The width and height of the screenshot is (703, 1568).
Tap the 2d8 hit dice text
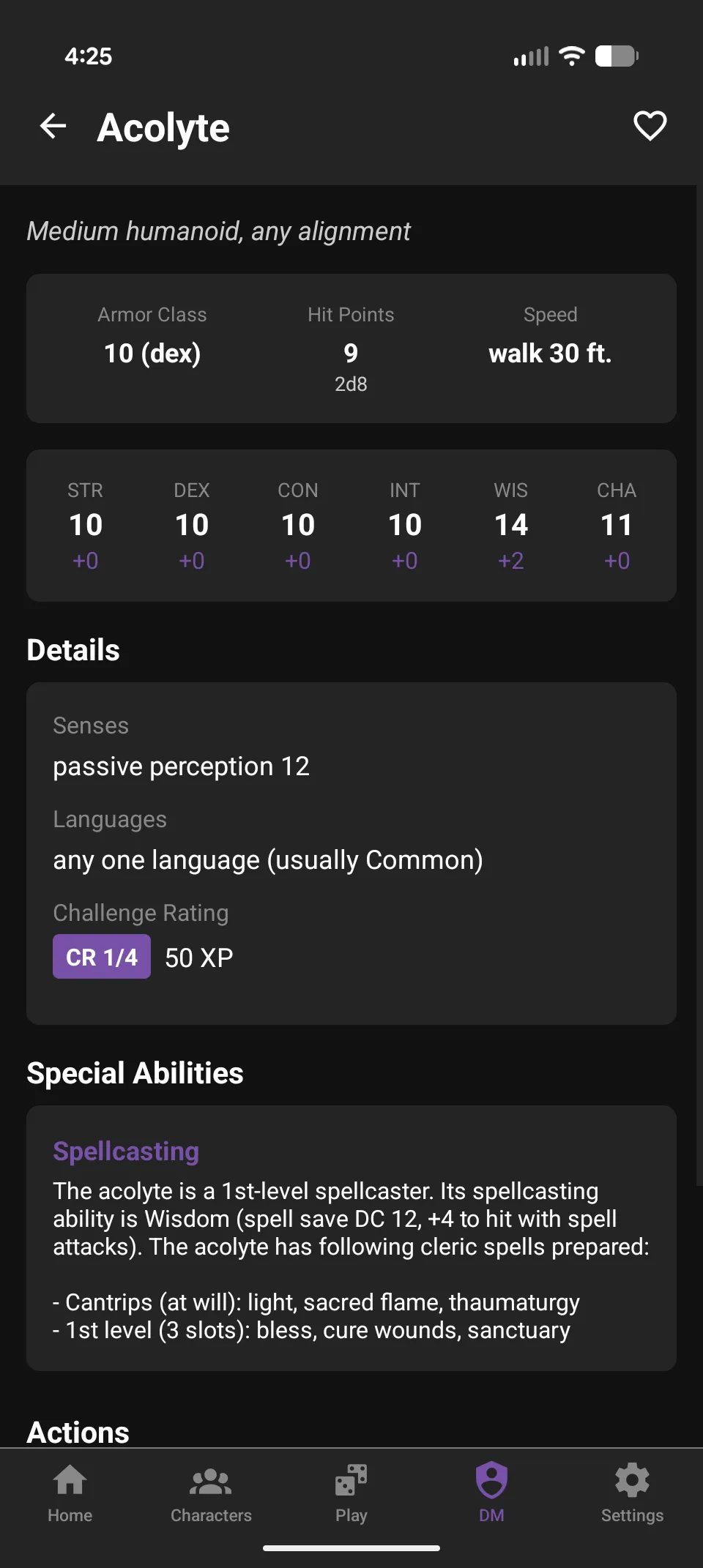pos(351,384)
